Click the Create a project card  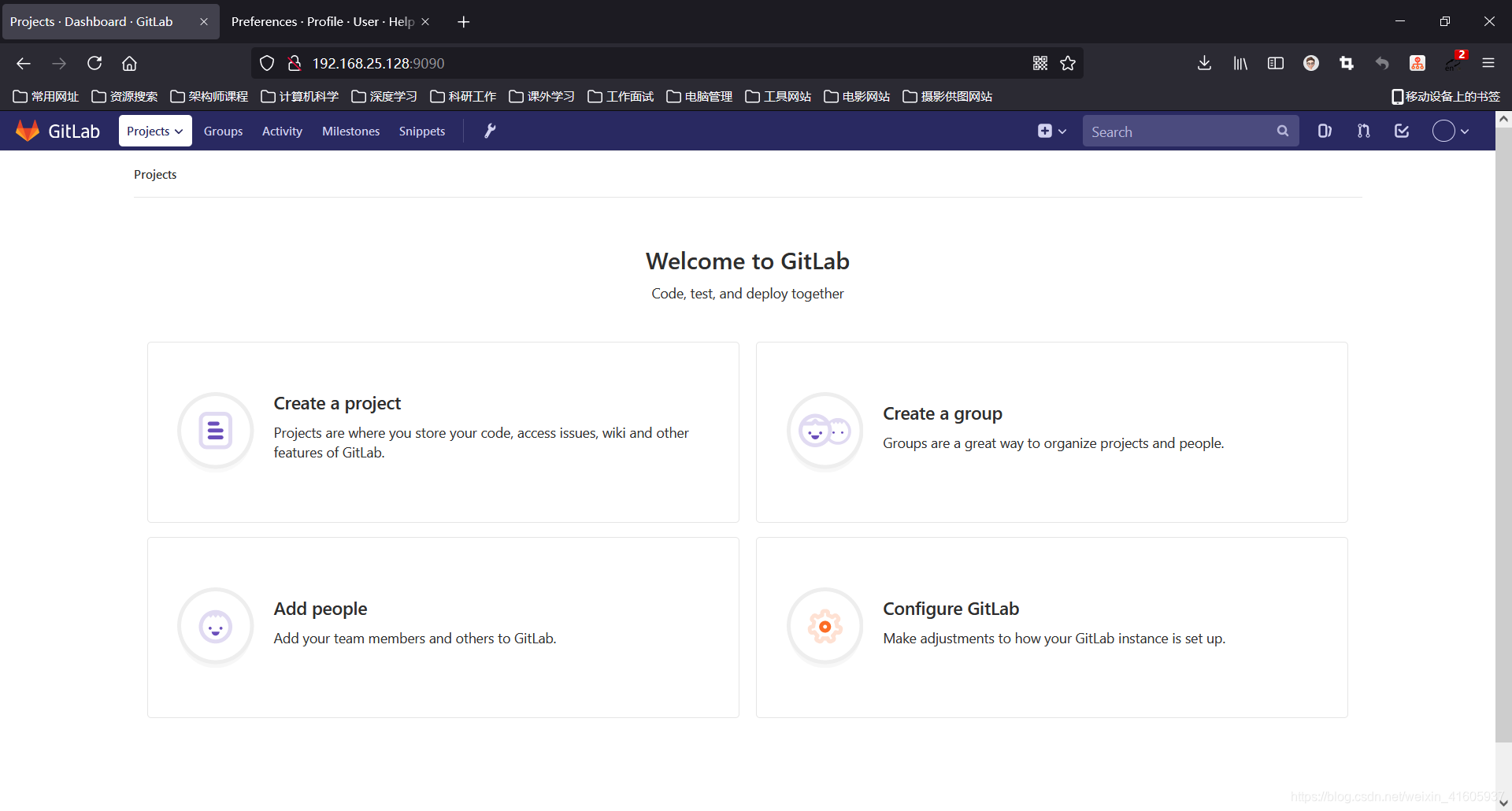(x=443, y=432)
